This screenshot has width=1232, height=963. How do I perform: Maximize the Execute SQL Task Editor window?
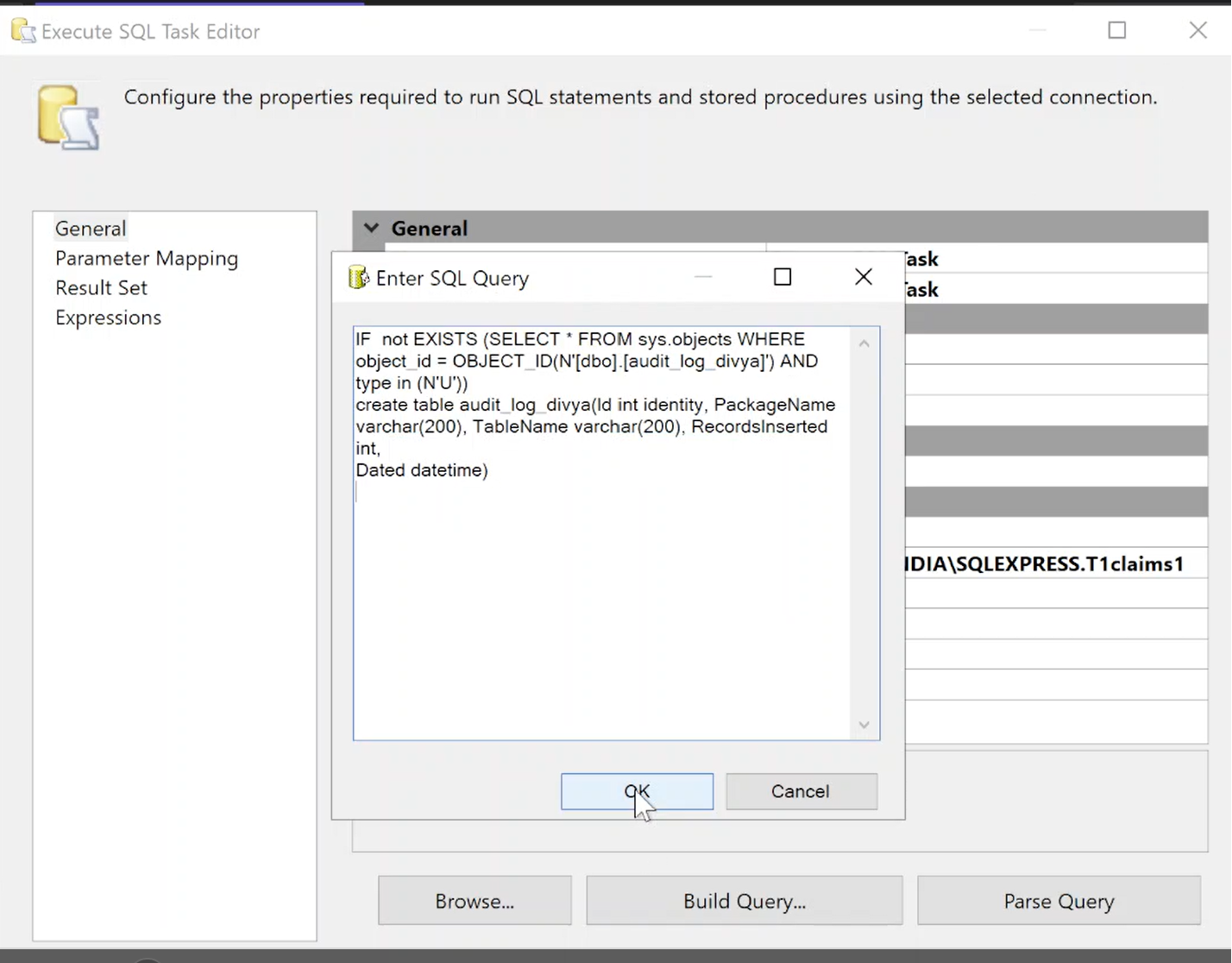(1117, 30)
